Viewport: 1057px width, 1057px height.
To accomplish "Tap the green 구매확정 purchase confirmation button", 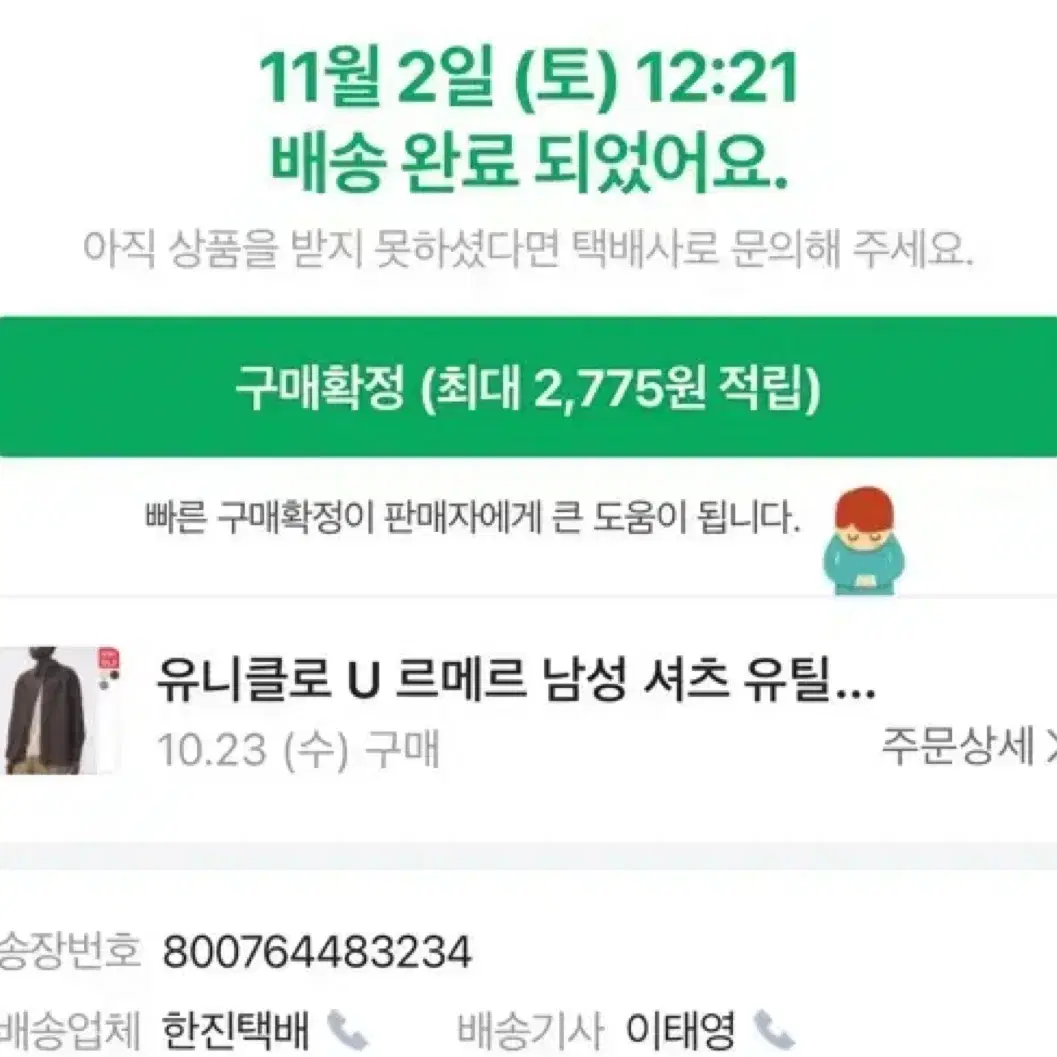I will click(528, 387).
